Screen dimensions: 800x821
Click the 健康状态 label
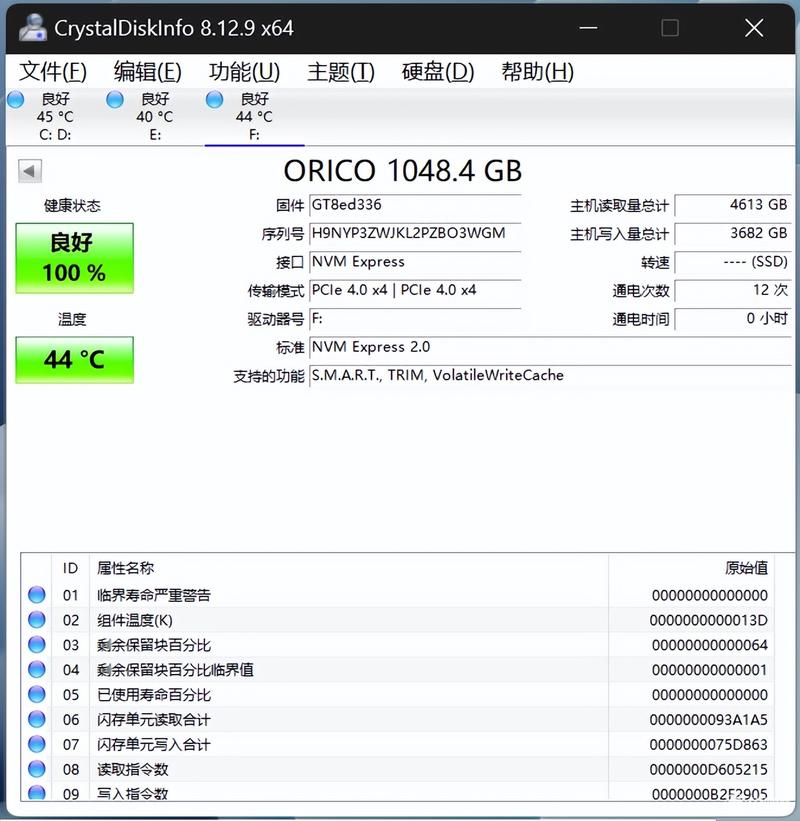point(72,205)
